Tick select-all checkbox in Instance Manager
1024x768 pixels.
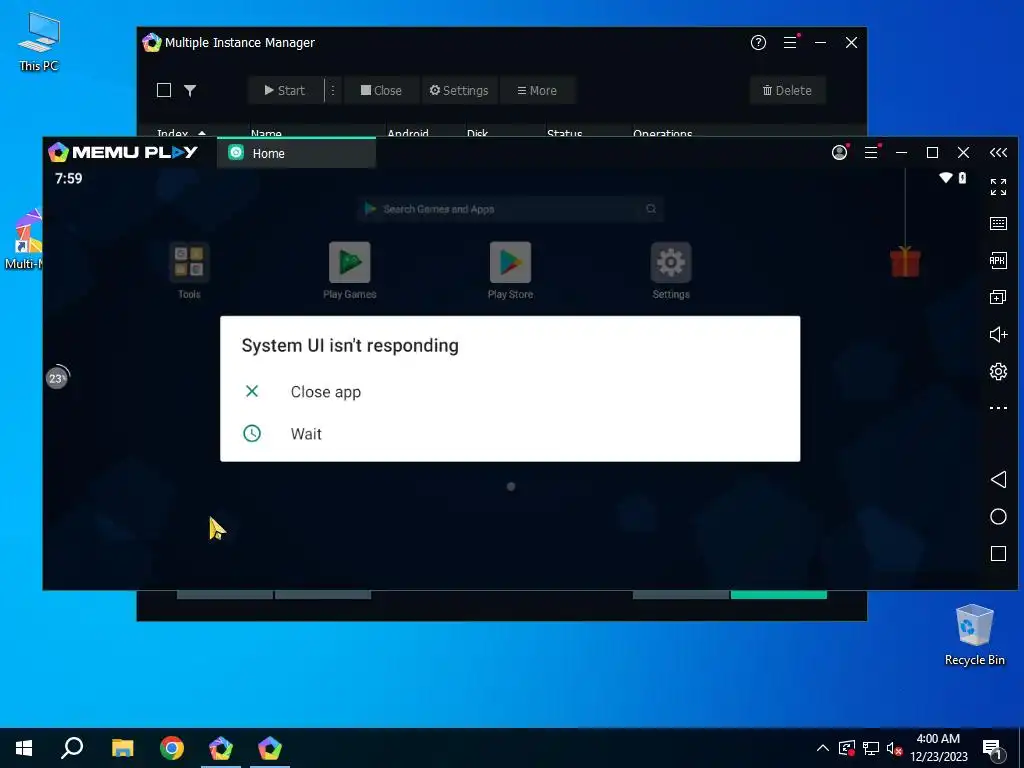point(164,90)
